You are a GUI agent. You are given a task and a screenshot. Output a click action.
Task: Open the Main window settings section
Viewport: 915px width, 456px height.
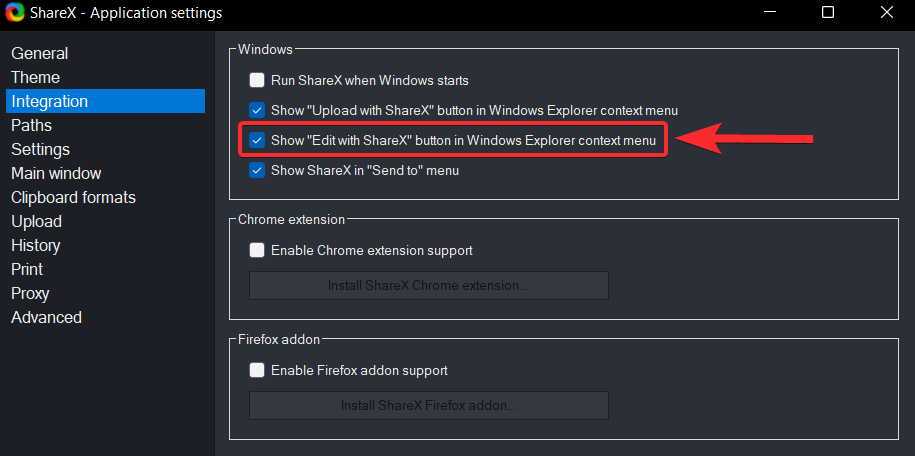[56, 173]
